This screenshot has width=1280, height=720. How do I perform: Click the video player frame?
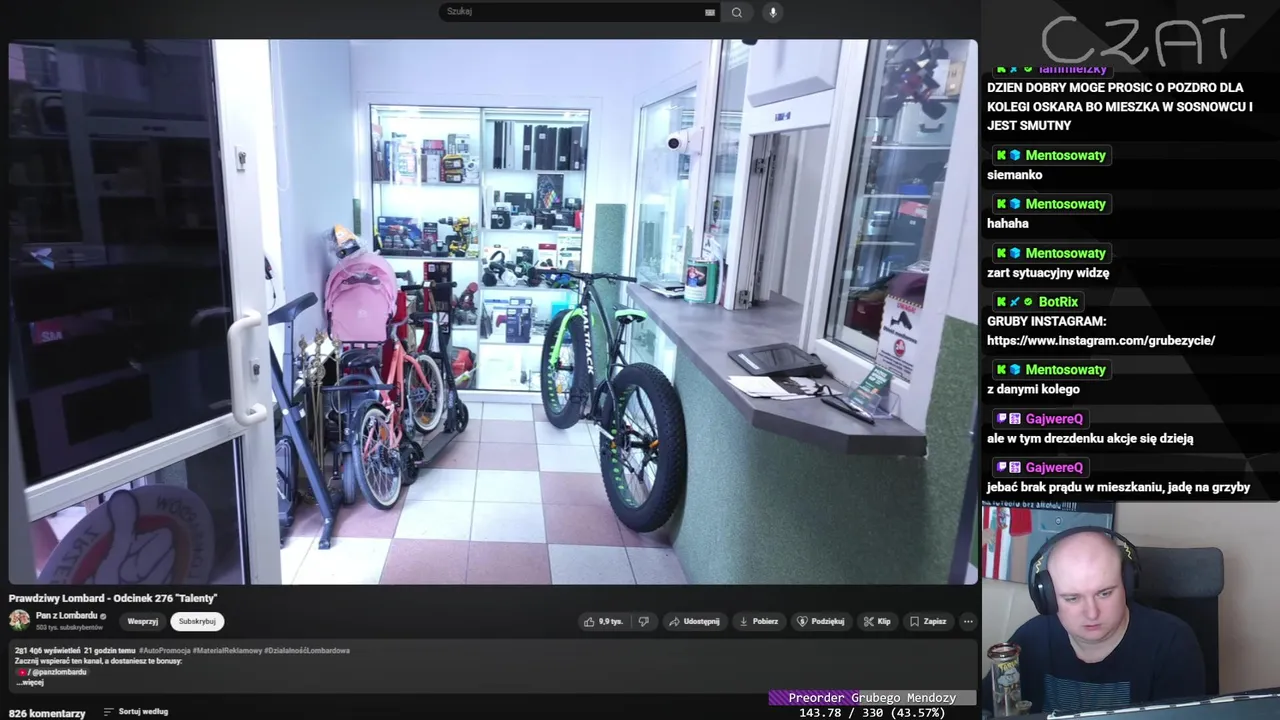(x=493, y=311)
